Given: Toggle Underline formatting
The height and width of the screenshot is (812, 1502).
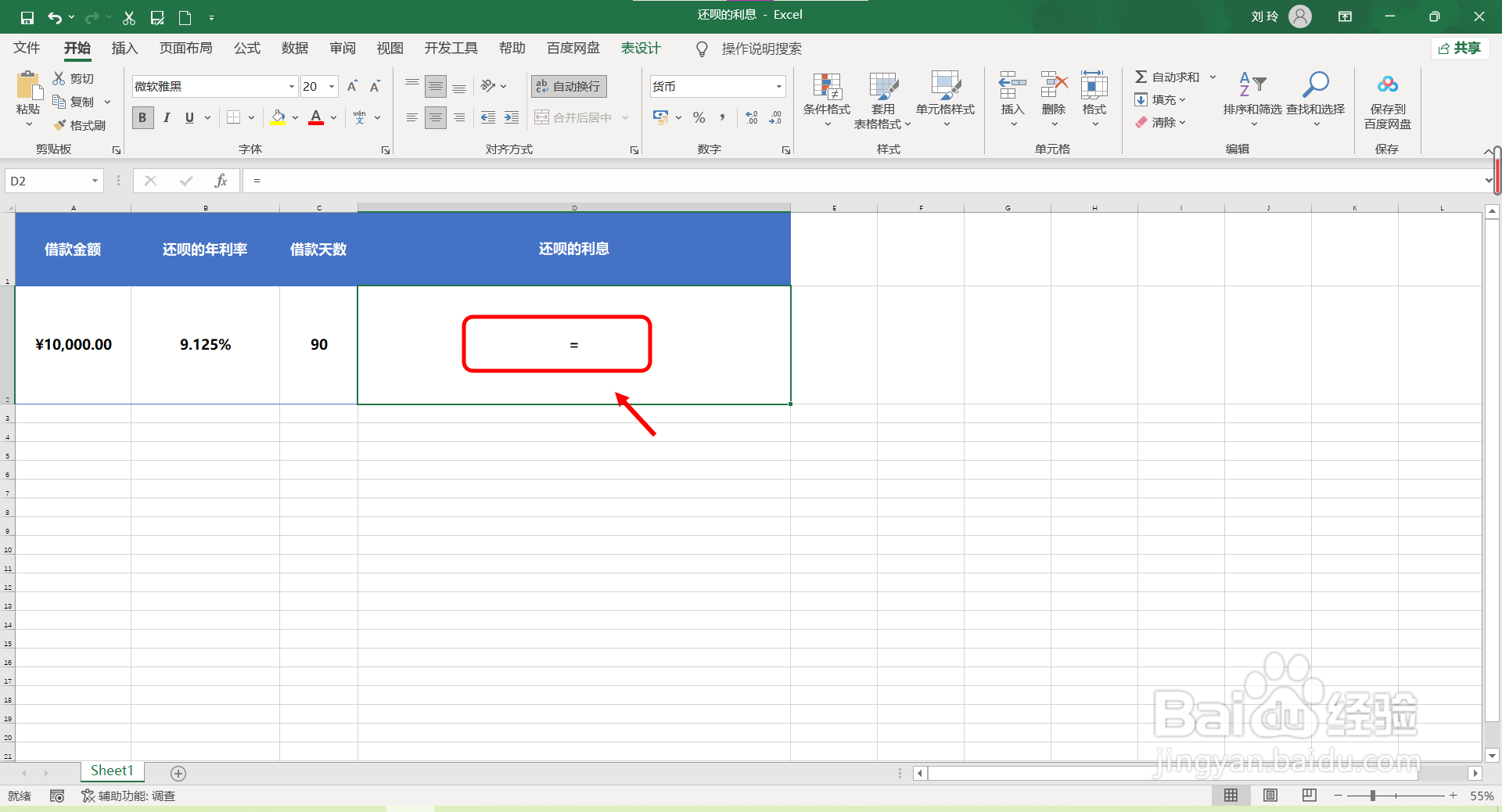Looking at the screenshot, I should tap(189, 117).
